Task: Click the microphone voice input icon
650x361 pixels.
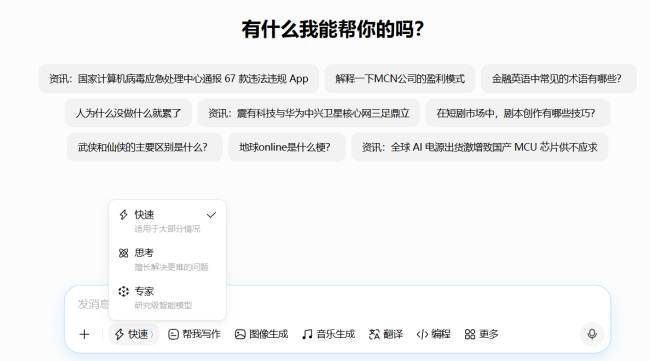Action: tap(592, 334)
